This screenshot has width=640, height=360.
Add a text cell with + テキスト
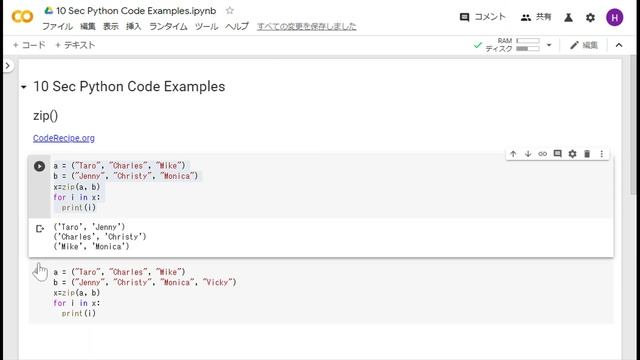(x=75, y=45)
